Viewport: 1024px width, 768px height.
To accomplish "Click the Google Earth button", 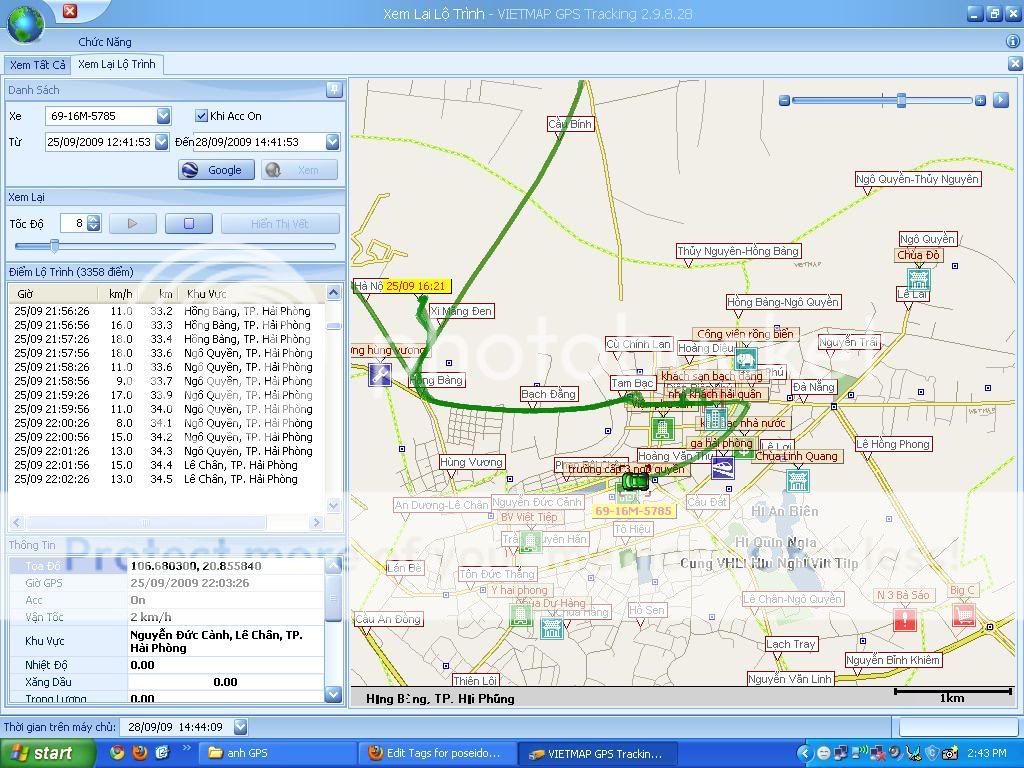I will [x=216, y=170].
